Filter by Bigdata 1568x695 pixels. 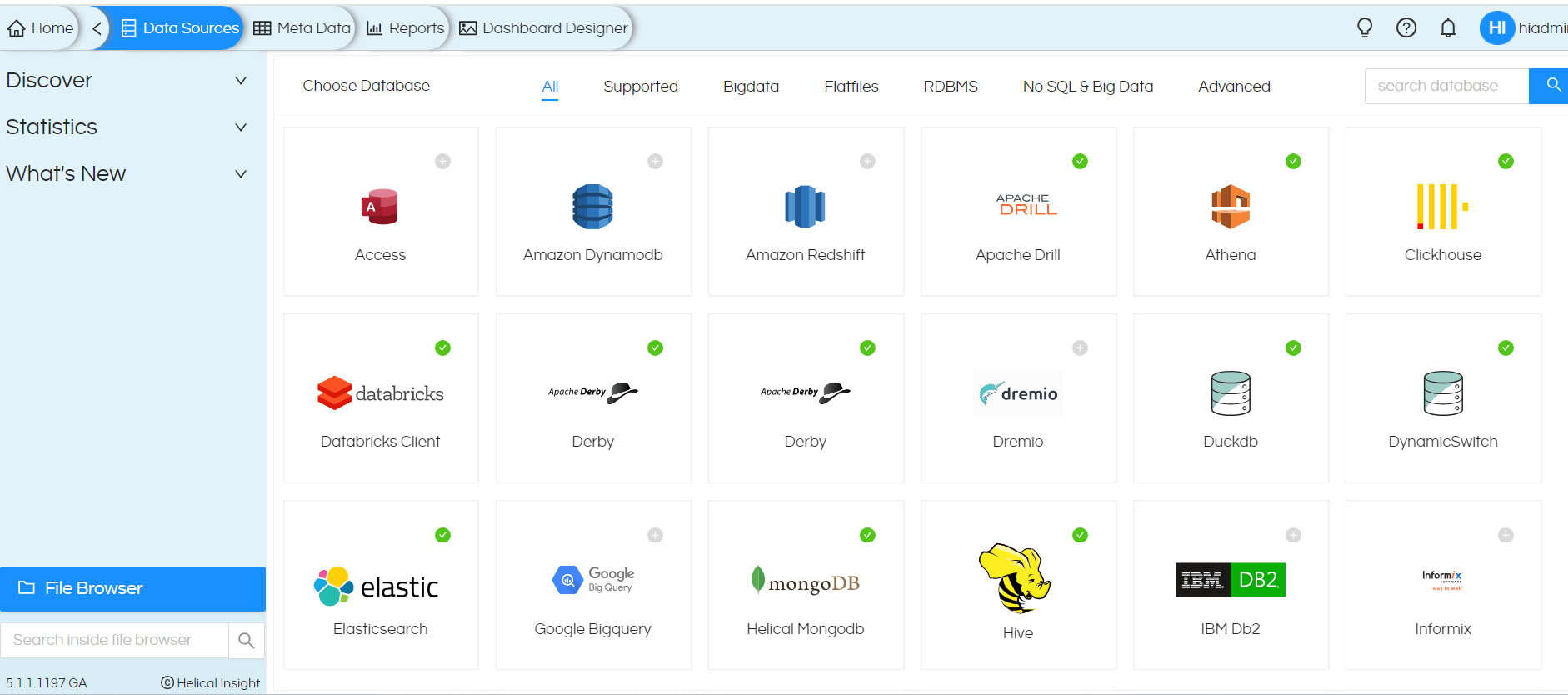751,87
